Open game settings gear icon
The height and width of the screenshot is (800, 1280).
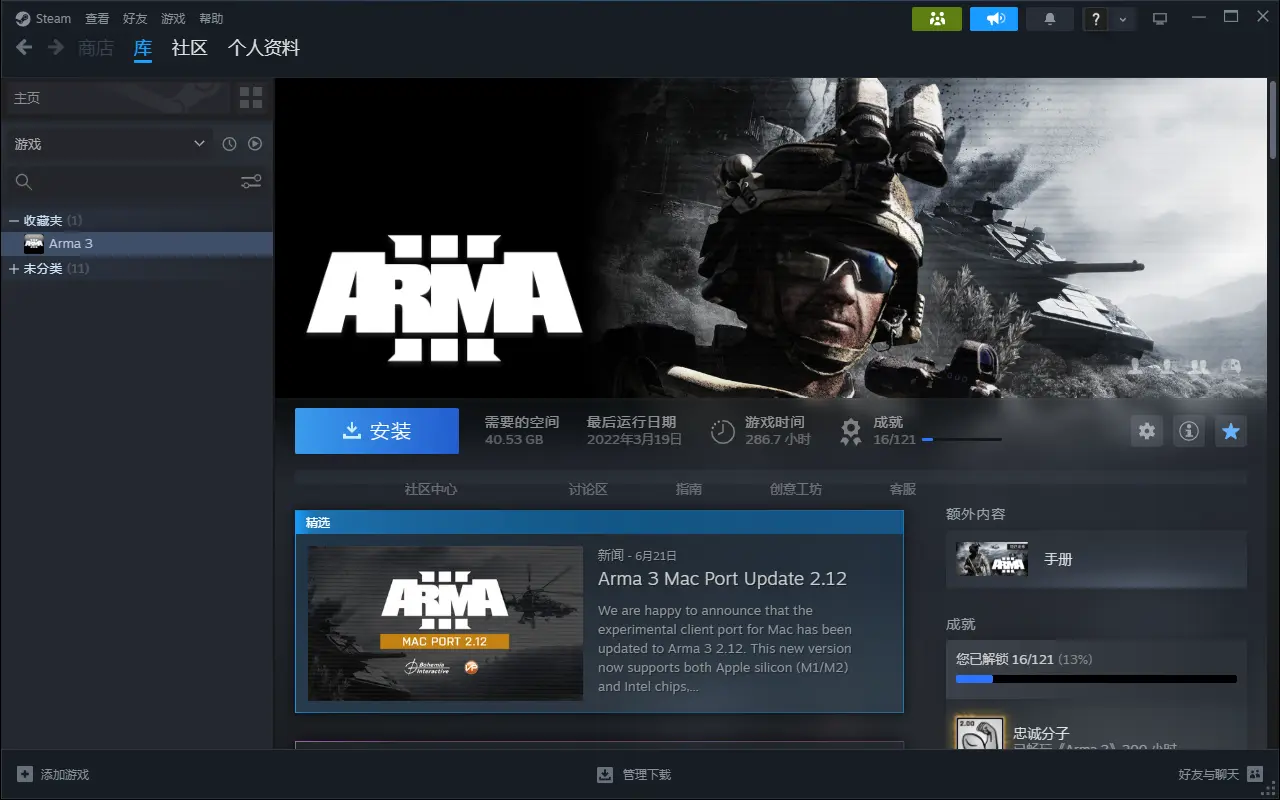1147,431
